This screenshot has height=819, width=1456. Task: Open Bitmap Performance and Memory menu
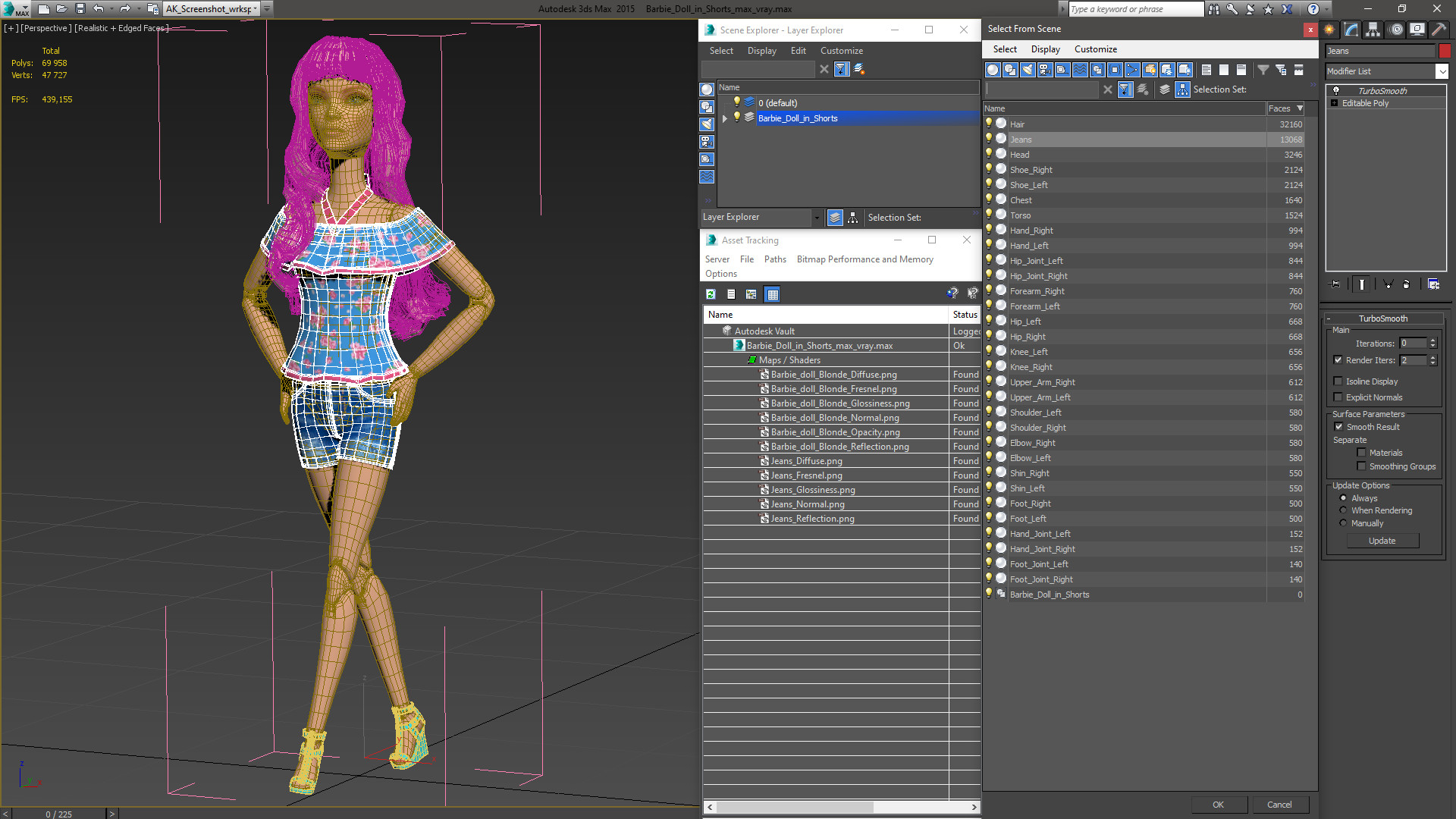coord(864,259)
